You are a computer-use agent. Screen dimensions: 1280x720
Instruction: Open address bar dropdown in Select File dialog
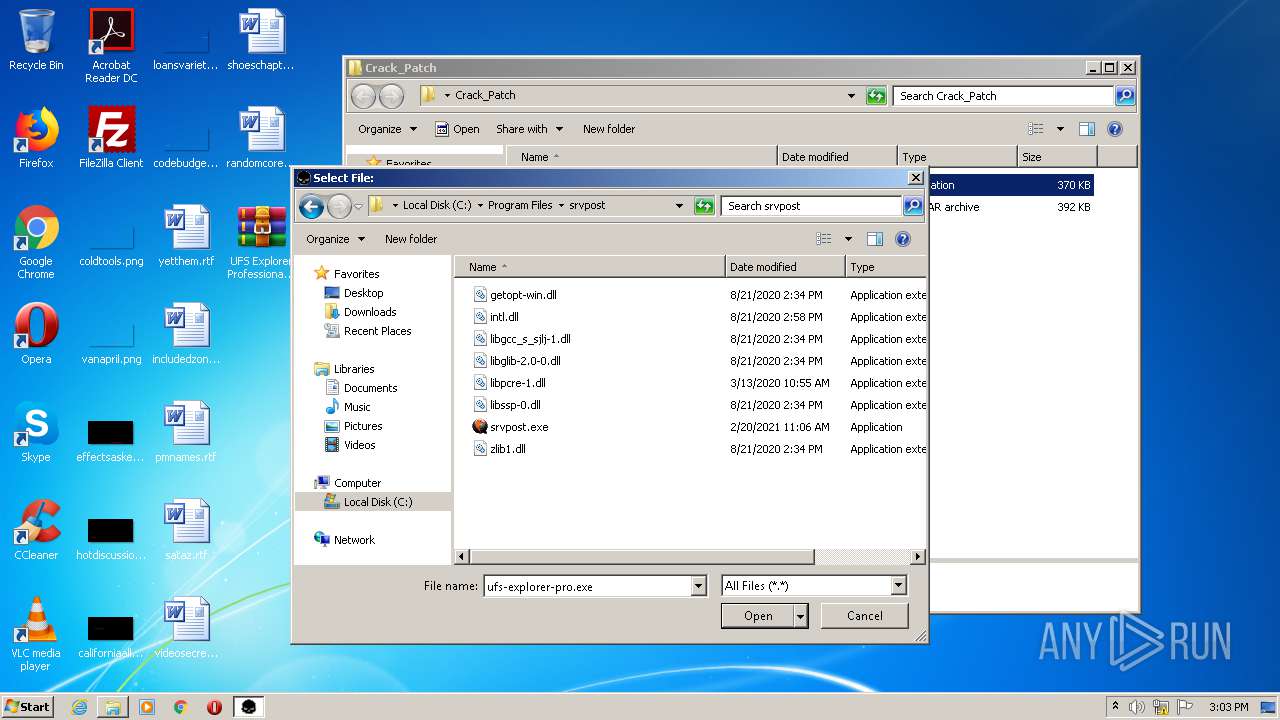[679, 206]
